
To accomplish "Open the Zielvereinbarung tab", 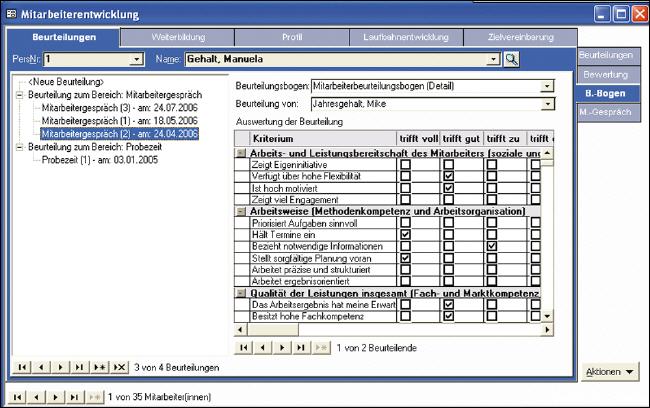I will pyautogui.click(x=521, y=37).
